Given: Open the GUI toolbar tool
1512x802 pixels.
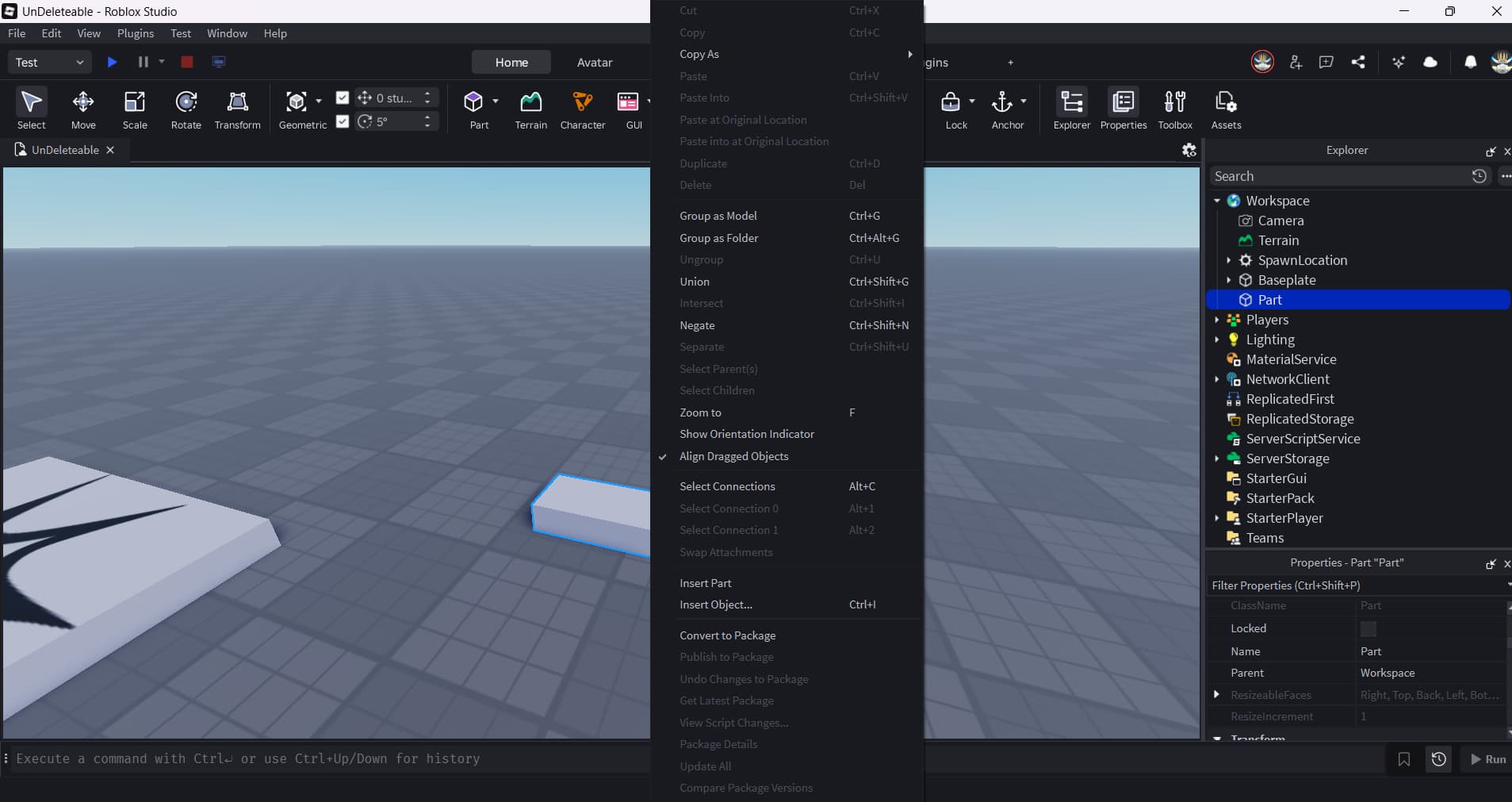Looking at the screenshot, I should 628,109.
